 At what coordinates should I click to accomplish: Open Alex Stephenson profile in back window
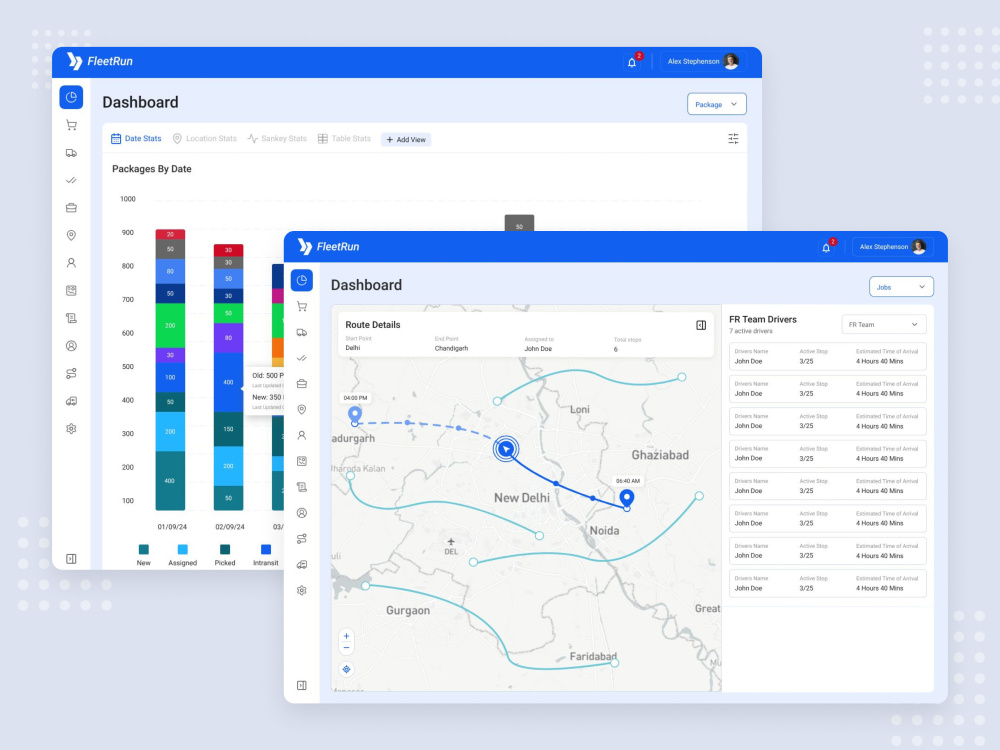pos(702,62)
